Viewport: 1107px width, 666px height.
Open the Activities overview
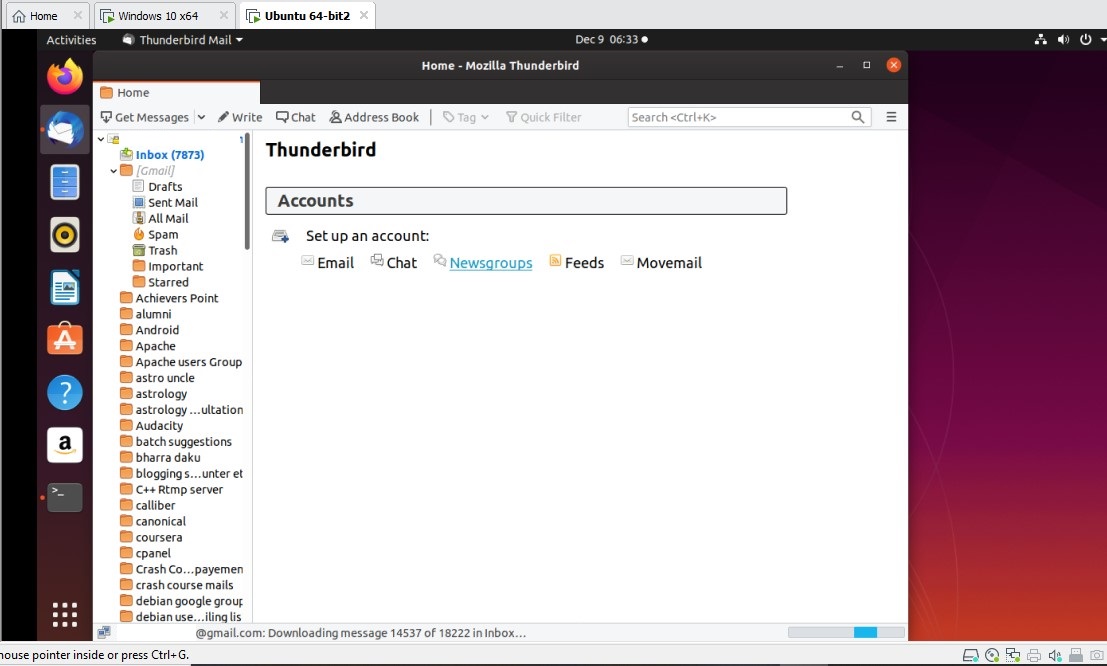71,40
